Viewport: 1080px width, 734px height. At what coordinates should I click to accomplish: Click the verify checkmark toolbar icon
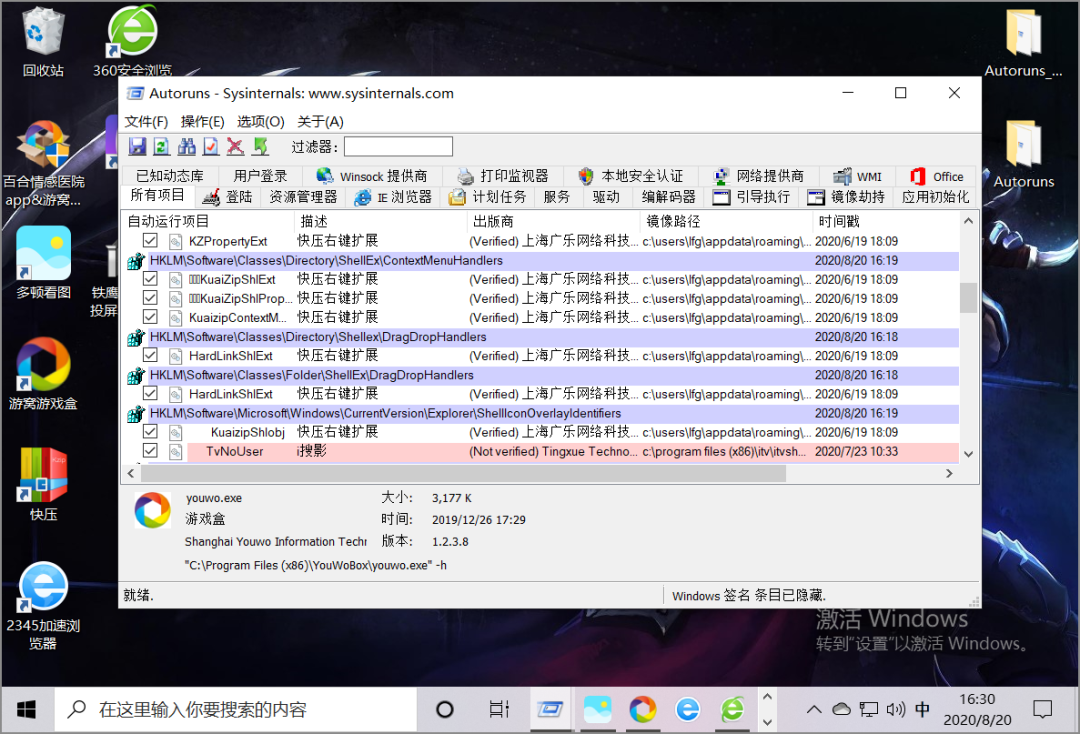pos(211,146)
